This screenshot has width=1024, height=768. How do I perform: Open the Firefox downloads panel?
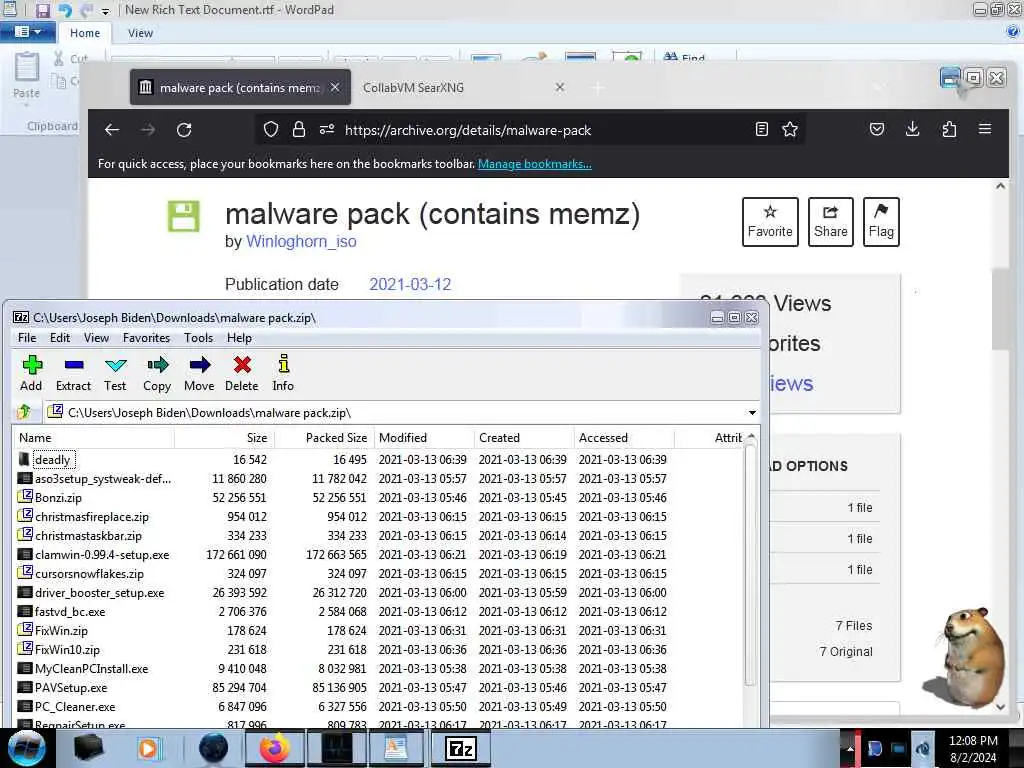pos(913,129)
